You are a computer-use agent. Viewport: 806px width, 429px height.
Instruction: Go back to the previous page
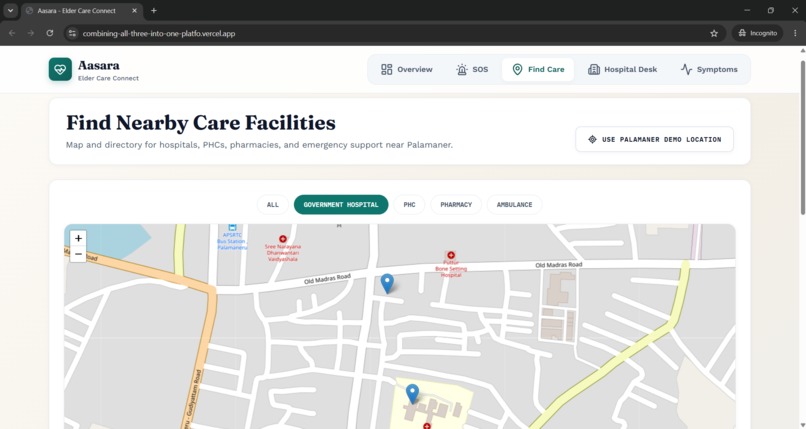point(12,33)
